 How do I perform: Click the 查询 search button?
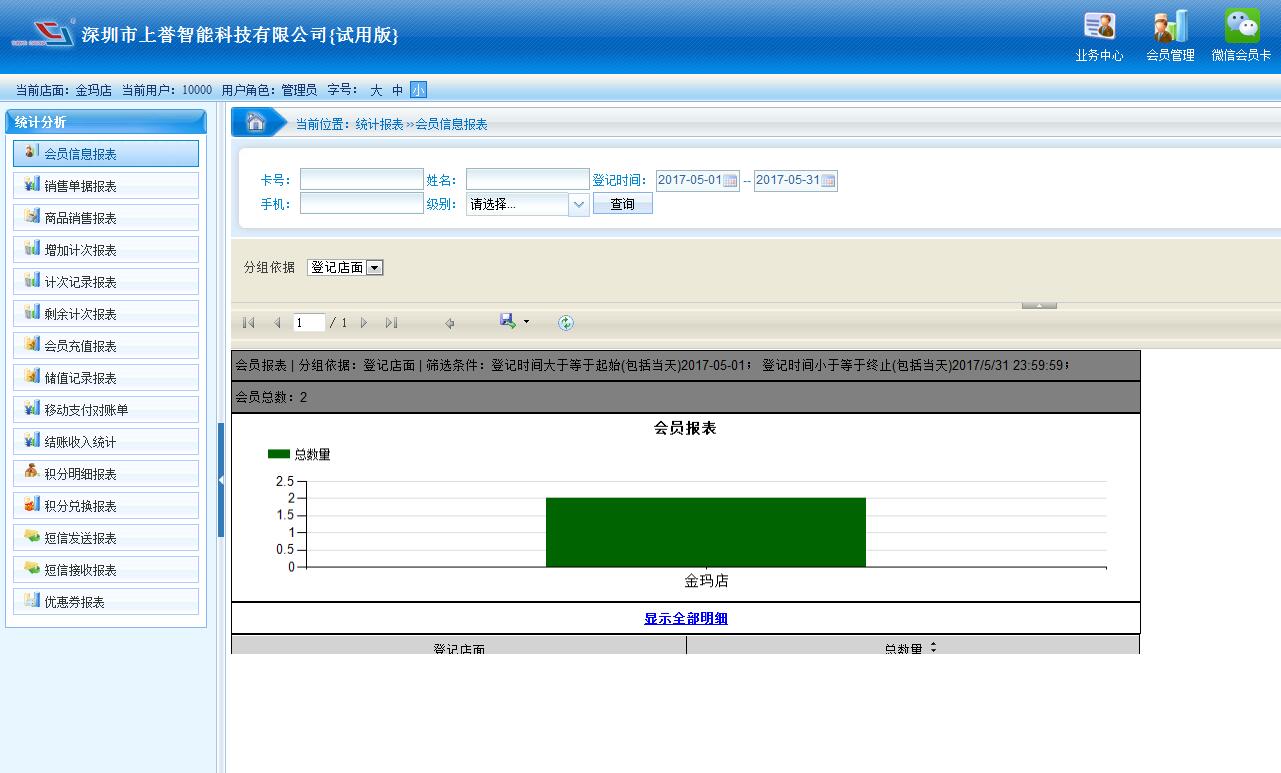coord(622,204)
